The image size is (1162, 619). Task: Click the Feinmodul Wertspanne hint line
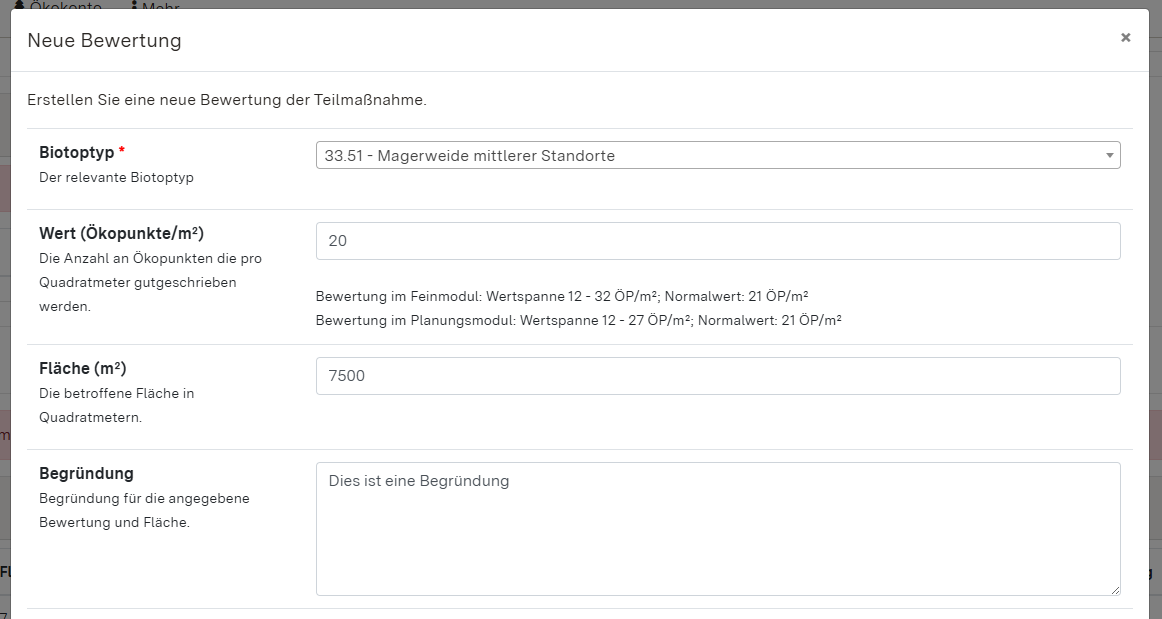[561, 296]
